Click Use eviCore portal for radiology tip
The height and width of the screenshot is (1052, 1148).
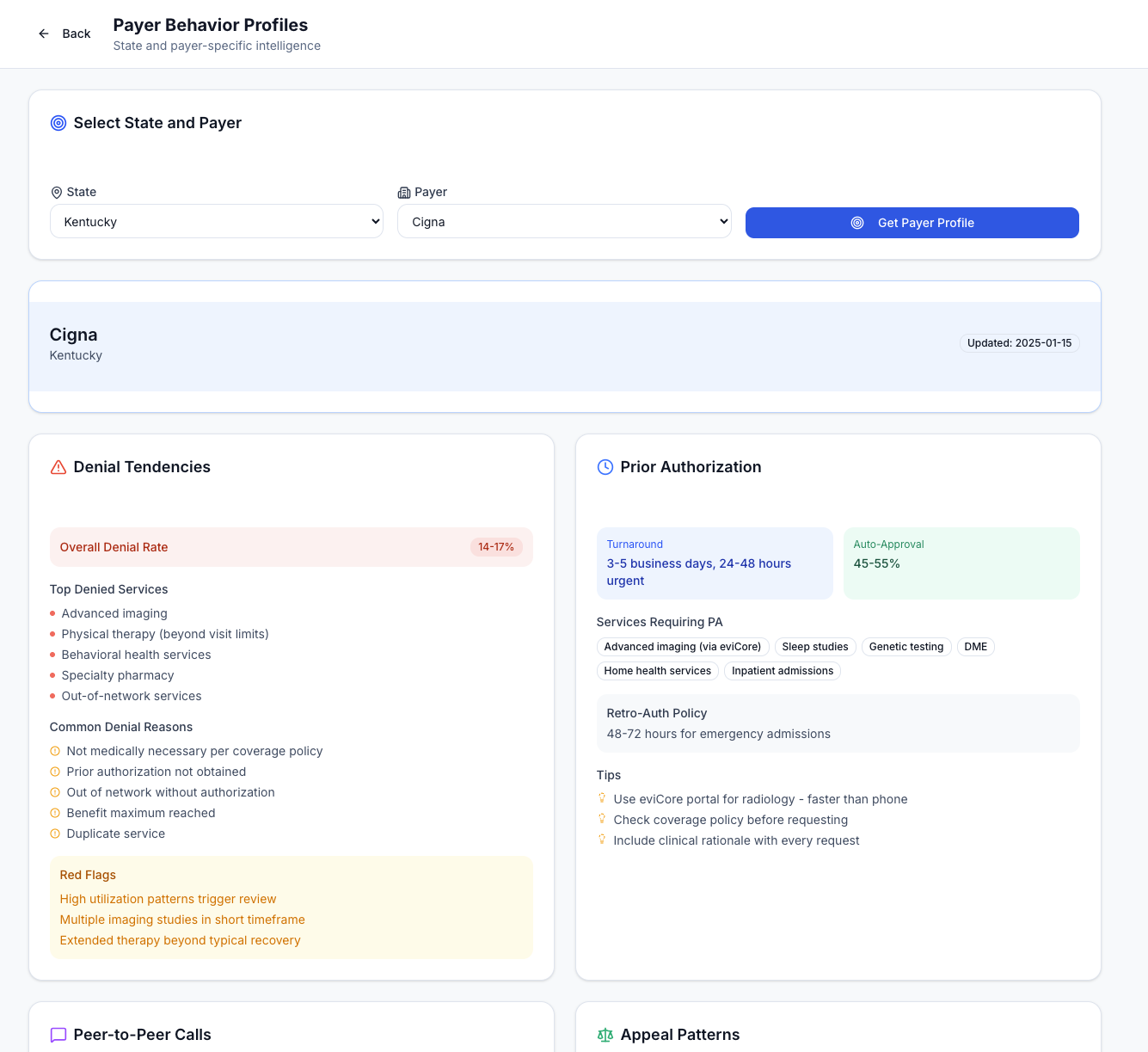(760, 799)
